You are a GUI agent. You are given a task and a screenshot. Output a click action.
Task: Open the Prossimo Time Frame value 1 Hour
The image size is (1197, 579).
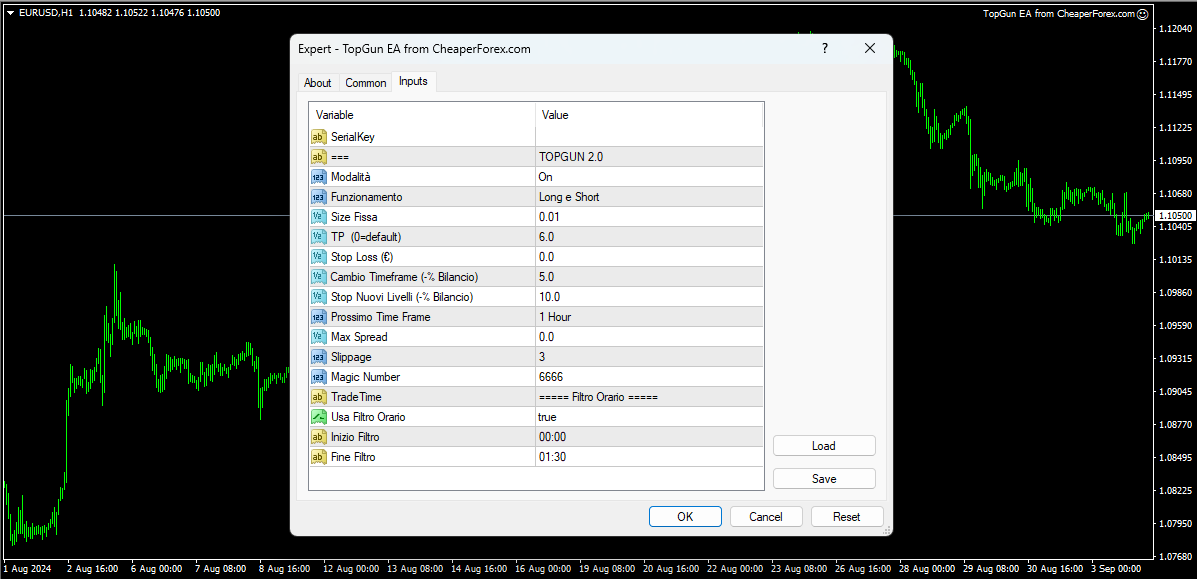pos(649,317)
